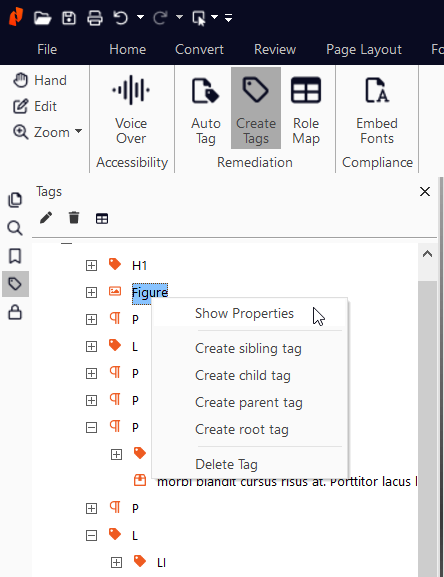Screen dimensions: 444x577
Task: Expand the Figure tag node
Action: (x=91, y=293)
